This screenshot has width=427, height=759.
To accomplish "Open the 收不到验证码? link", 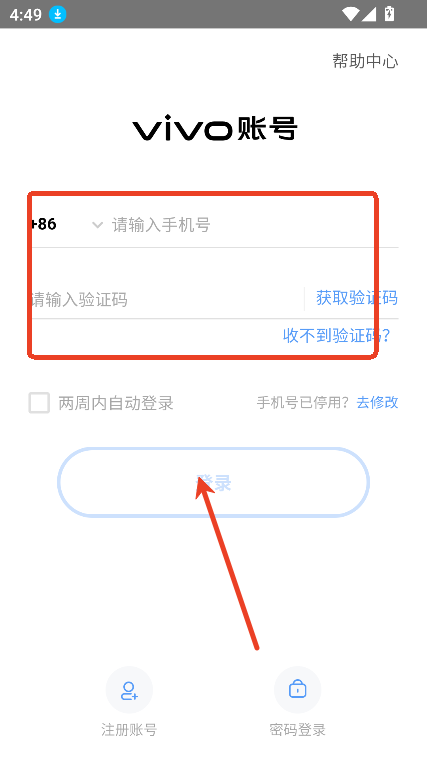I will (x=336, y=335).
